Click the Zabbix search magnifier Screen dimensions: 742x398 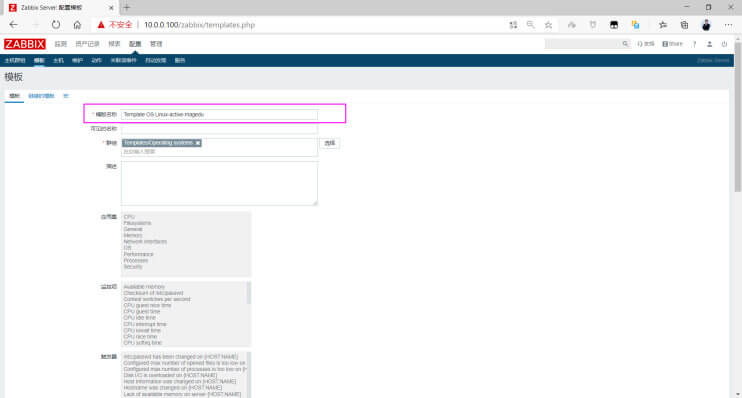(x=625, y=44)
